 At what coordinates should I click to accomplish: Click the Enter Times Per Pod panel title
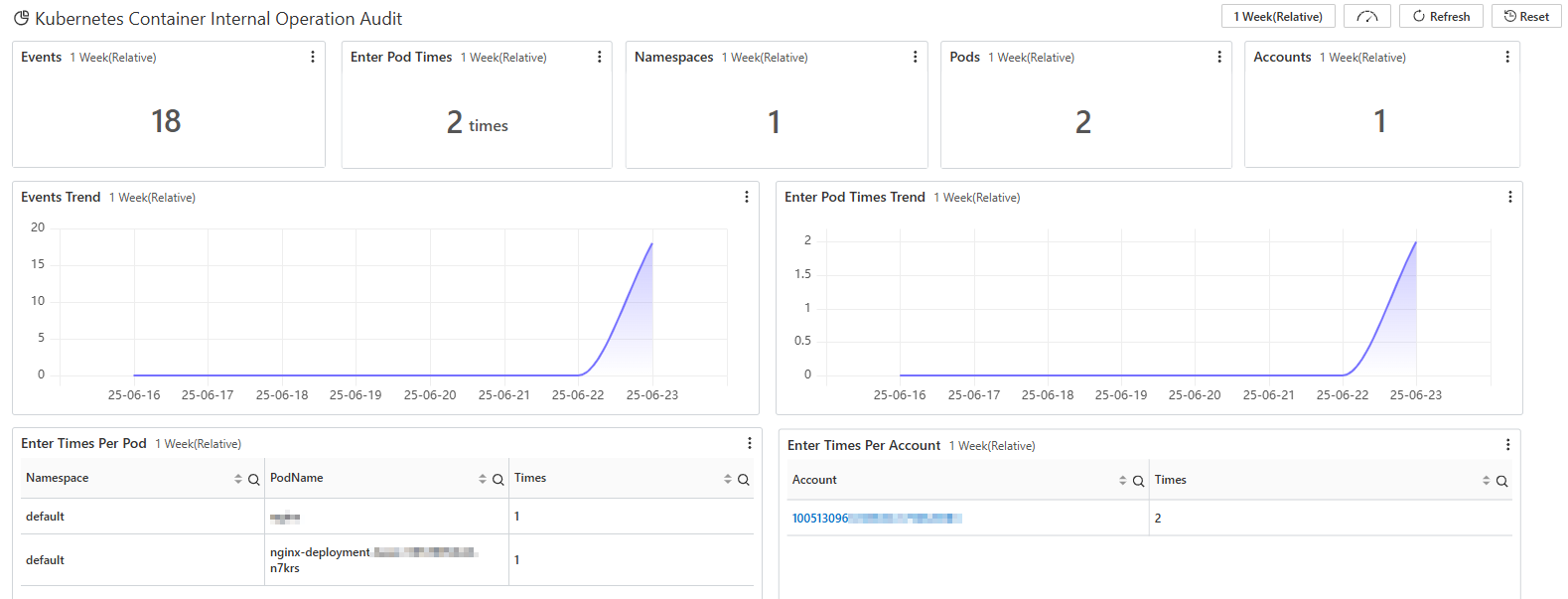pyautogui.click(x=83, y=443)
